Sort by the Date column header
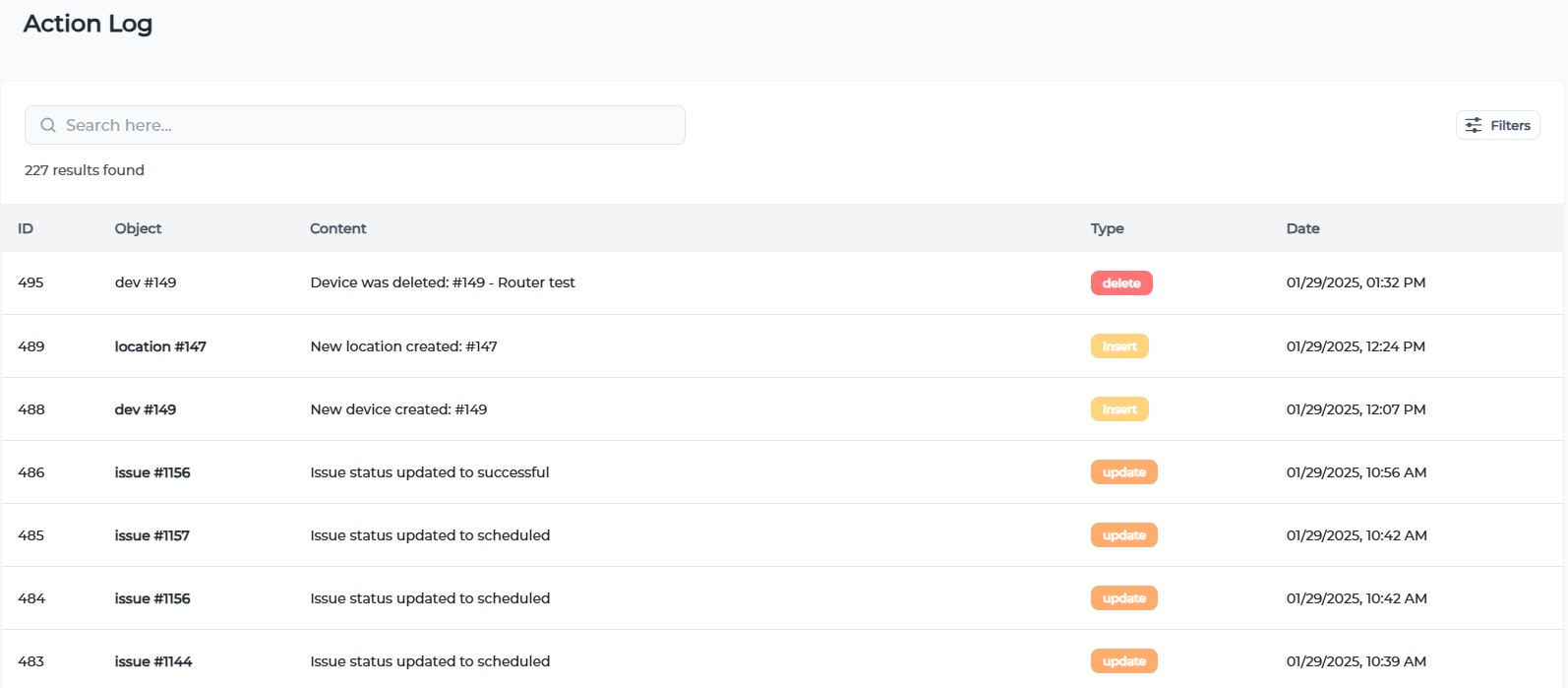 coord(1302,228)
